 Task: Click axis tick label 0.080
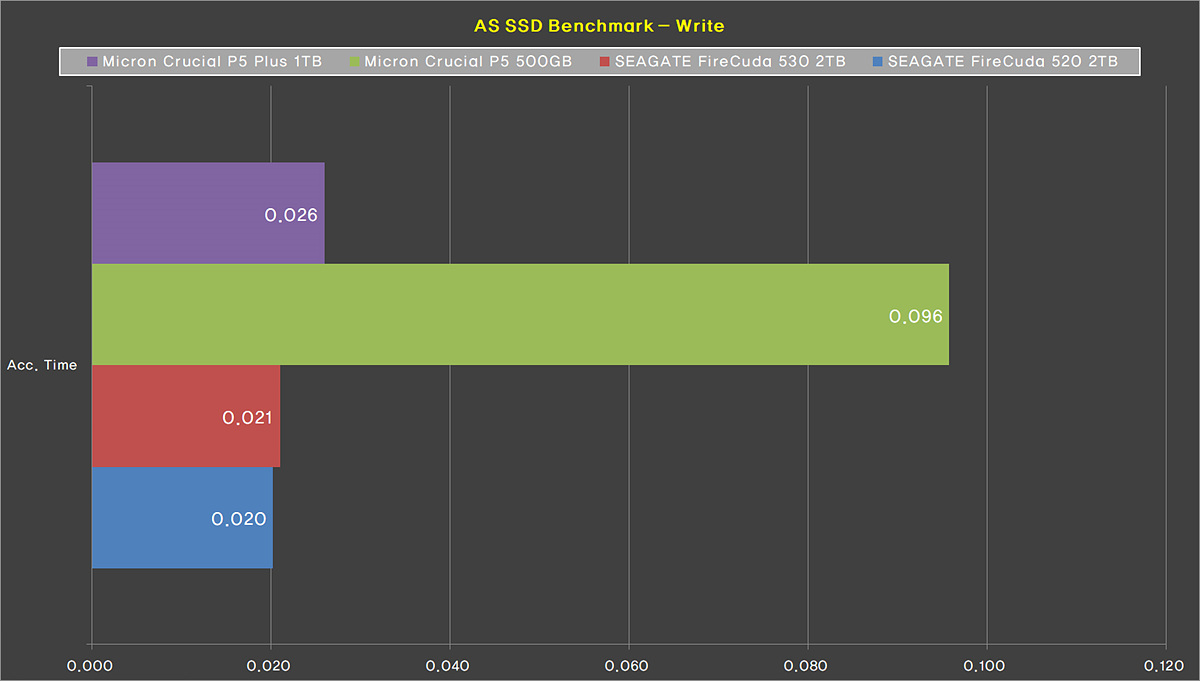point(807,664)
